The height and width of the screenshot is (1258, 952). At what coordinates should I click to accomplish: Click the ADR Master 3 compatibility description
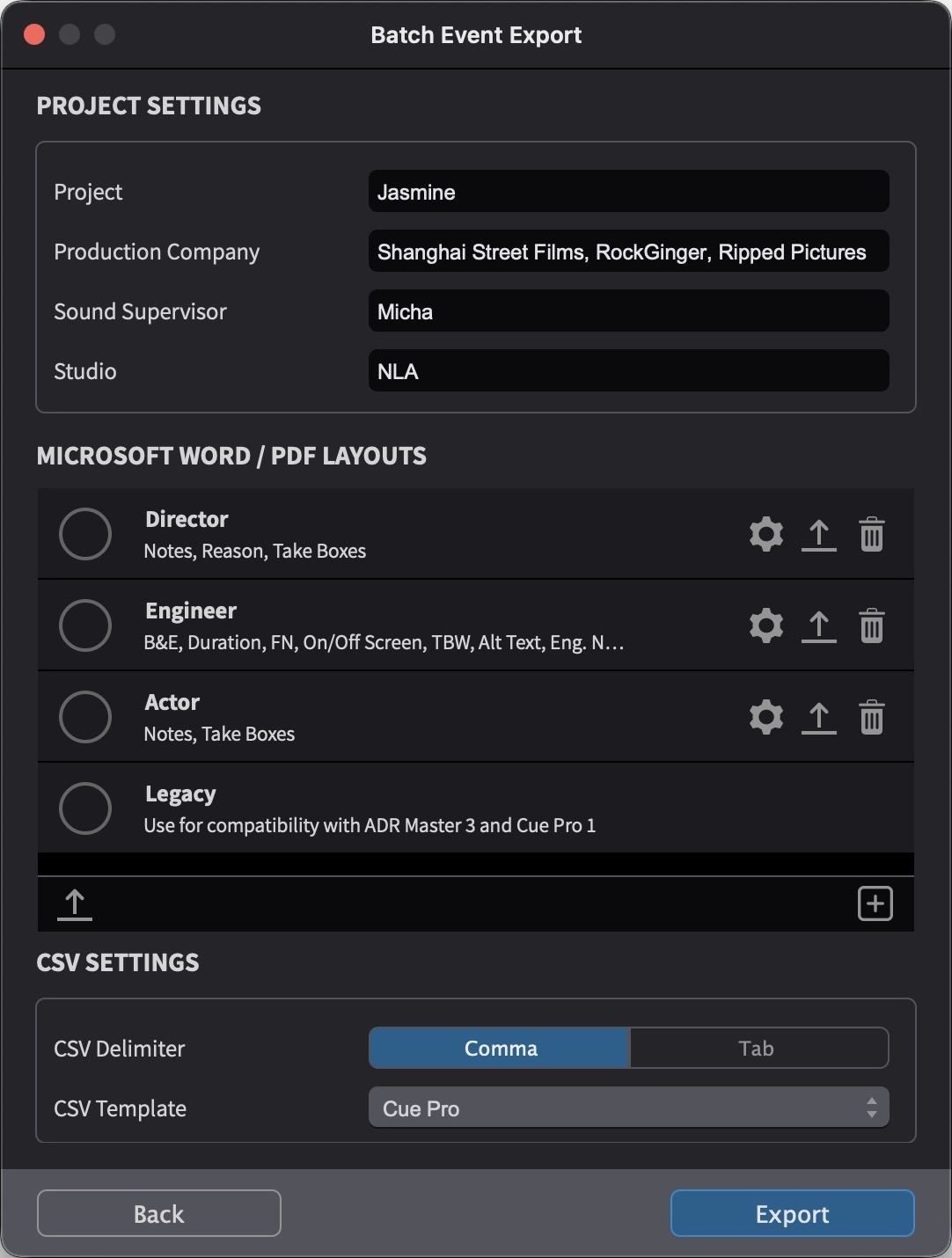pyautogui.click(x=370, y=825)
